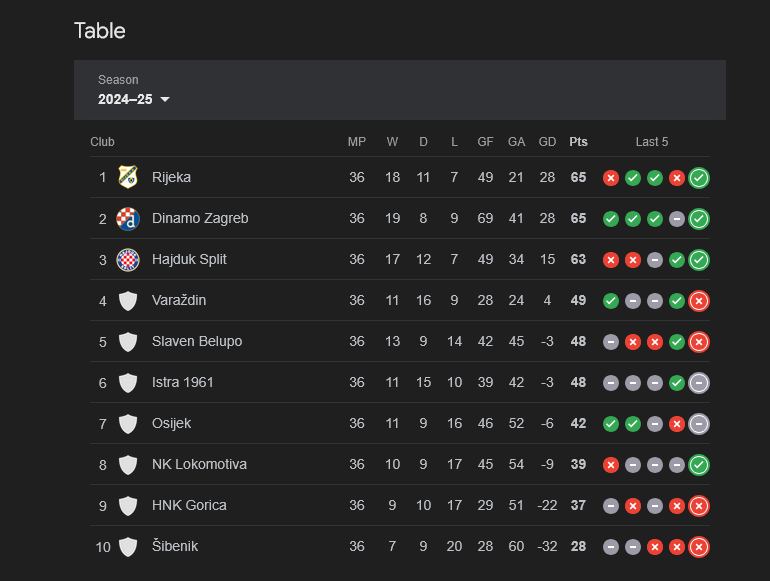Viewport: 770px width, 581px height.
Task: Open the Hajduk Split team link
Action: coord(189,259)
